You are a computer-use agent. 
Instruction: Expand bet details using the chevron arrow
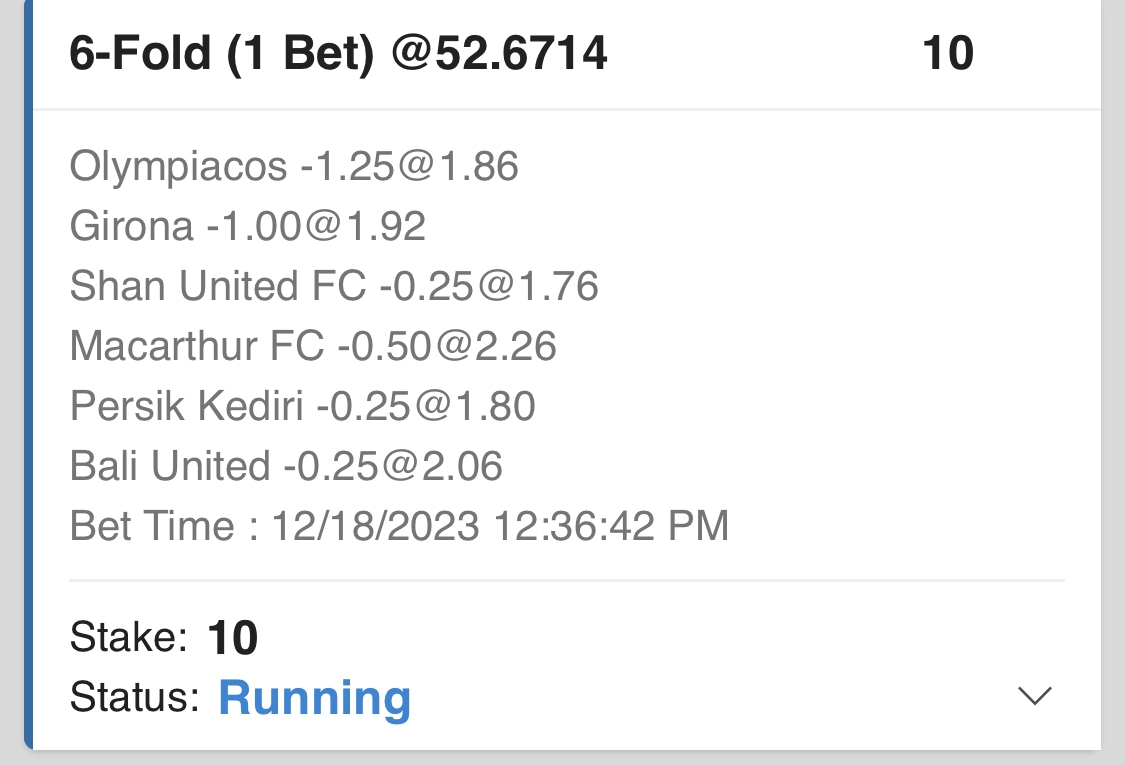tap(1034, 696)
